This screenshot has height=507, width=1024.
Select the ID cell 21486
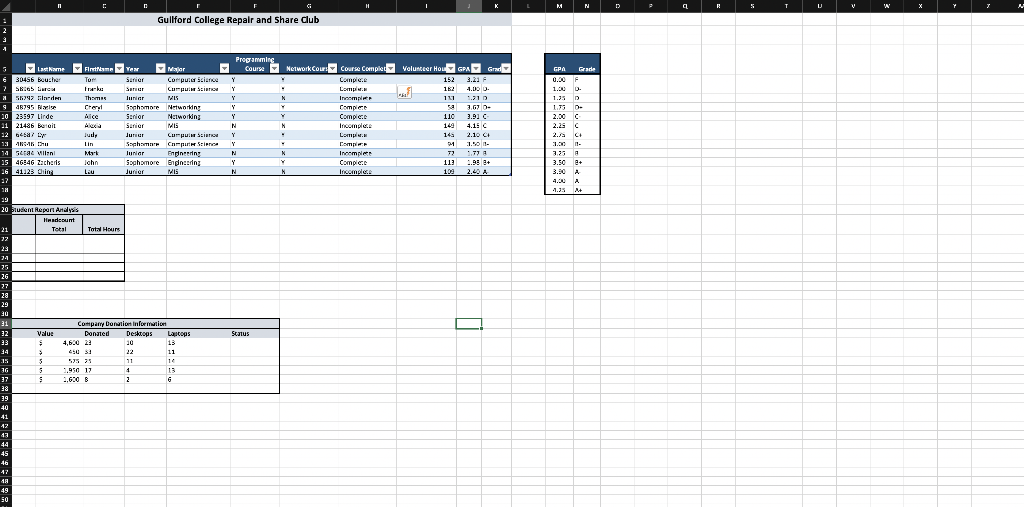point(24,125)
